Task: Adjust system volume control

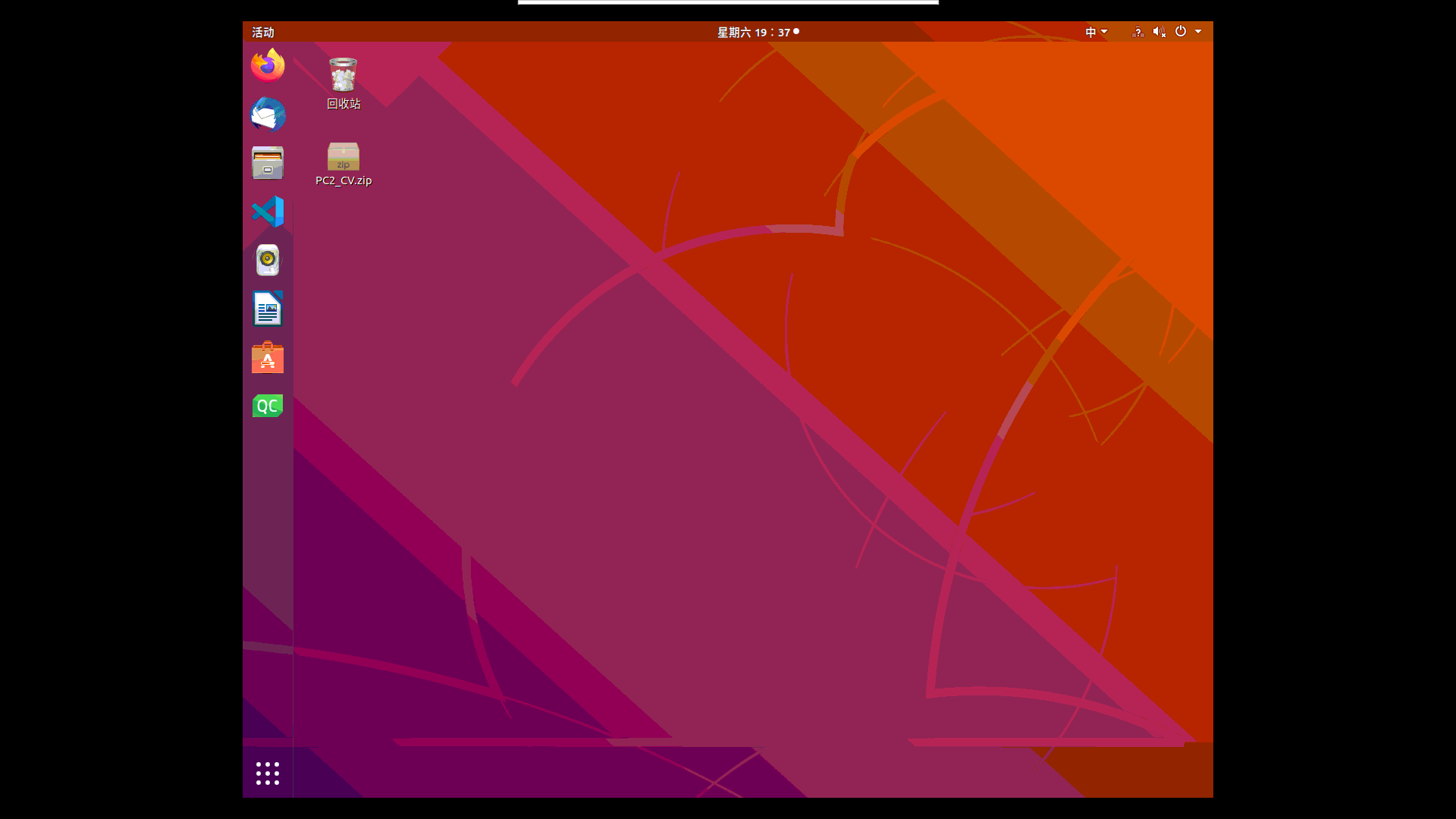Action: pyautogui.click(x=1159, y=32)
